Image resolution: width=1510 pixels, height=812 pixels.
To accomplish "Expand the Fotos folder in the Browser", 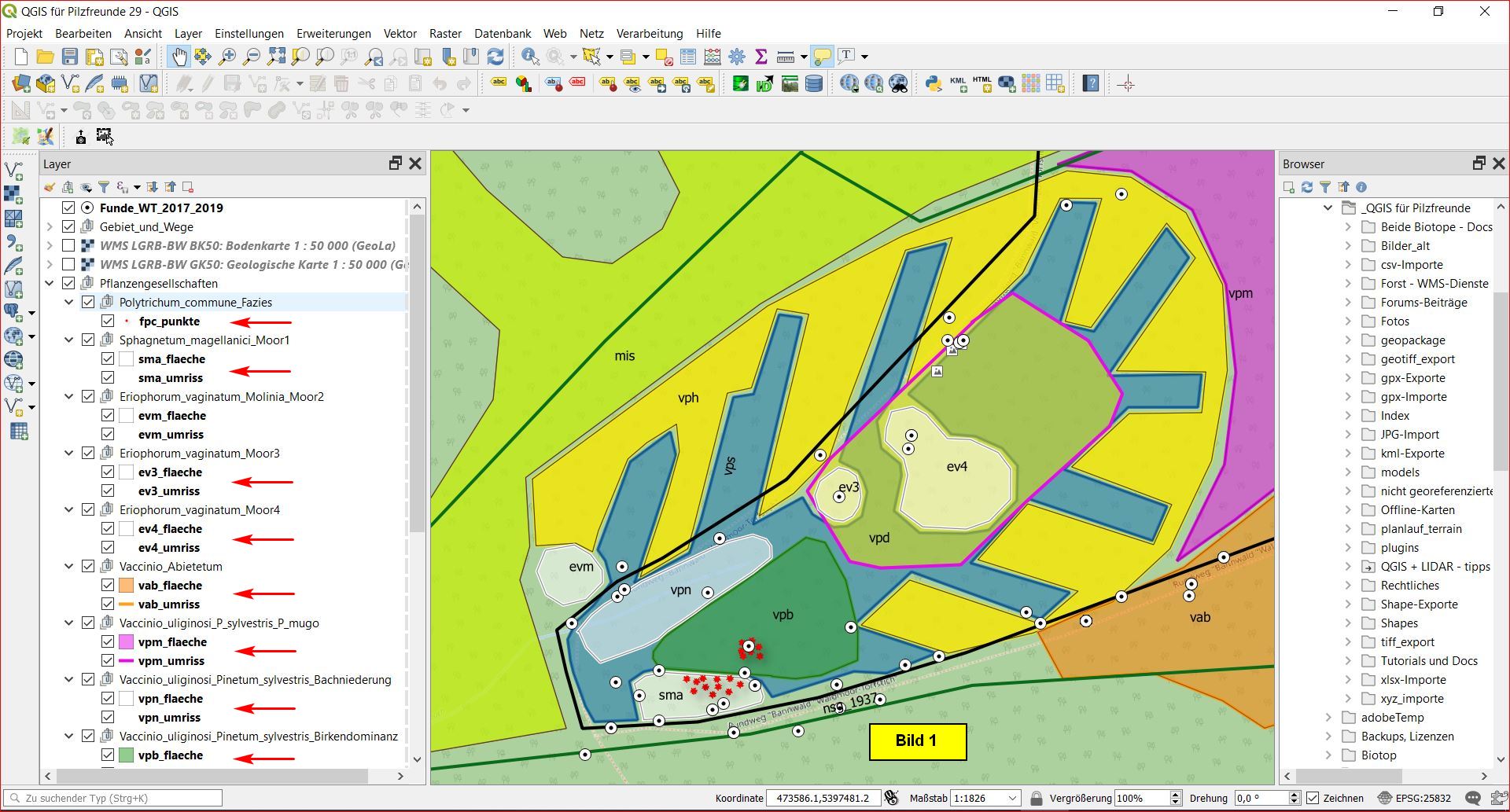I will pyautogui.click(x=1348, y=321).
